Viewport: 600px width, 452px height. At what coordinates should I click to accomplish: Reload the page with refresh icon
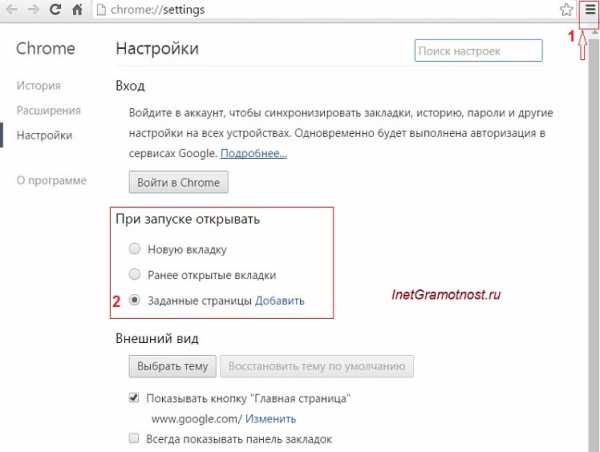[55, 9]
